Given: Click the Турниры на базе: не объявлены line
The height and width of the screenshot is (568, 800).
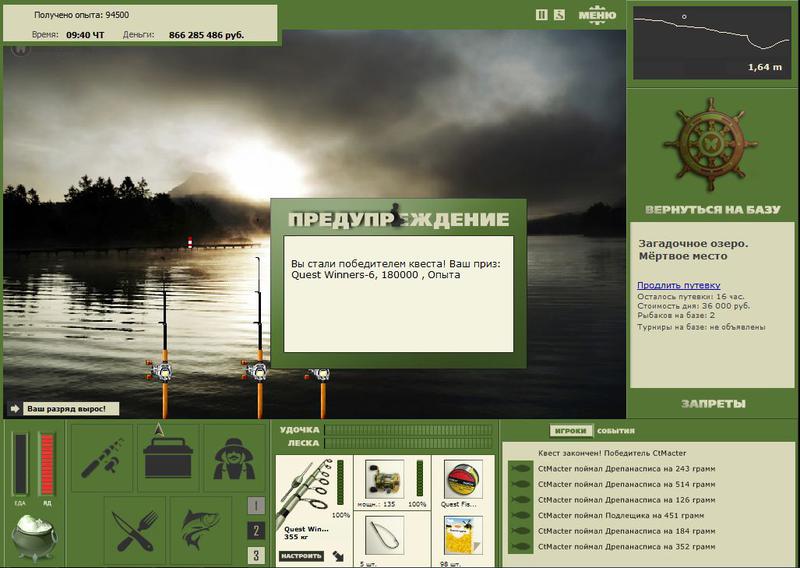Looking at the screenshot, I should coord(701,327).
